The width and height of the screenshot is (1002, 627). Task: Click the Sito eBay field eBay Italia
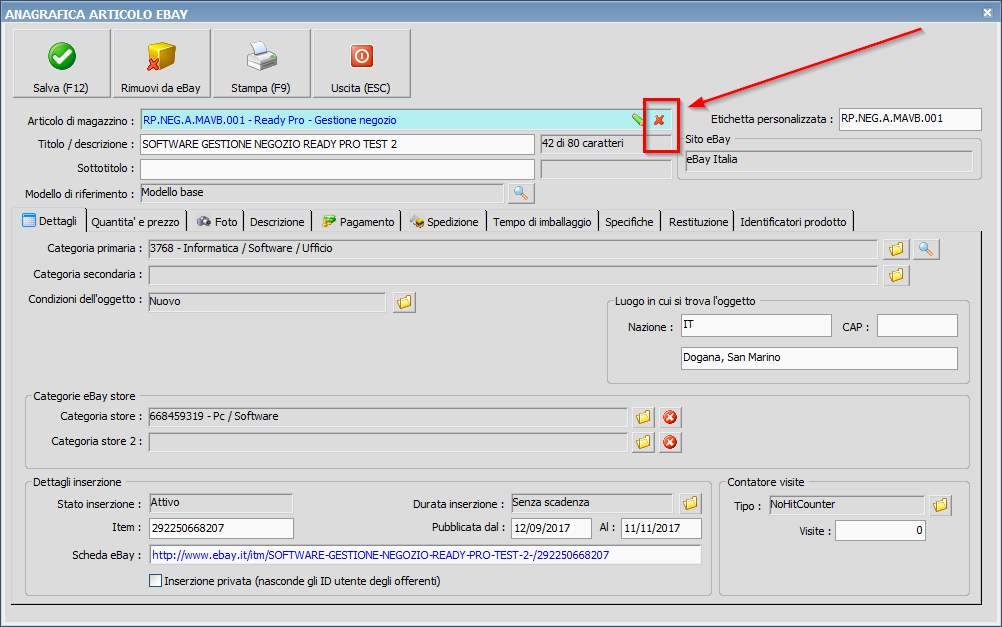(829, 161)
